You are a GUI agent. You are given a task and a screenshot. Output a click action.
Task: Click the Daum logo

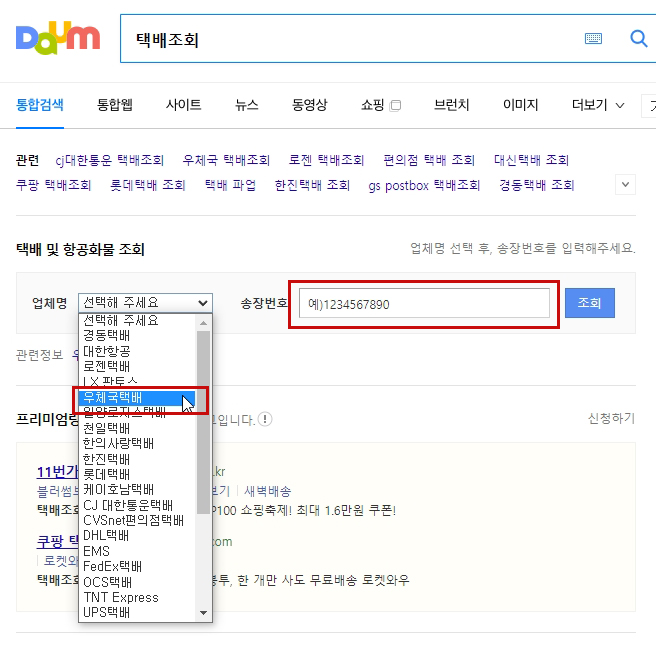(x=58, y=39)
